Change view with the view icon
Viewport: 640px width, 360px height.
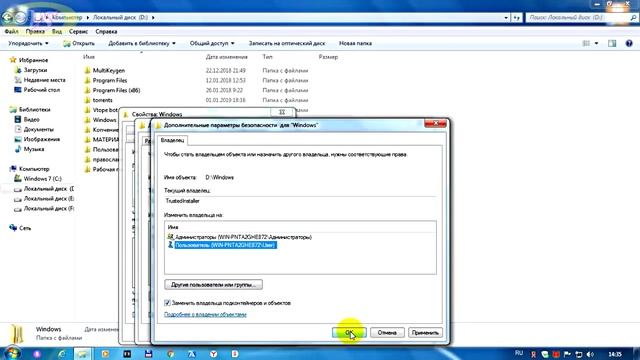coord(586,43)
